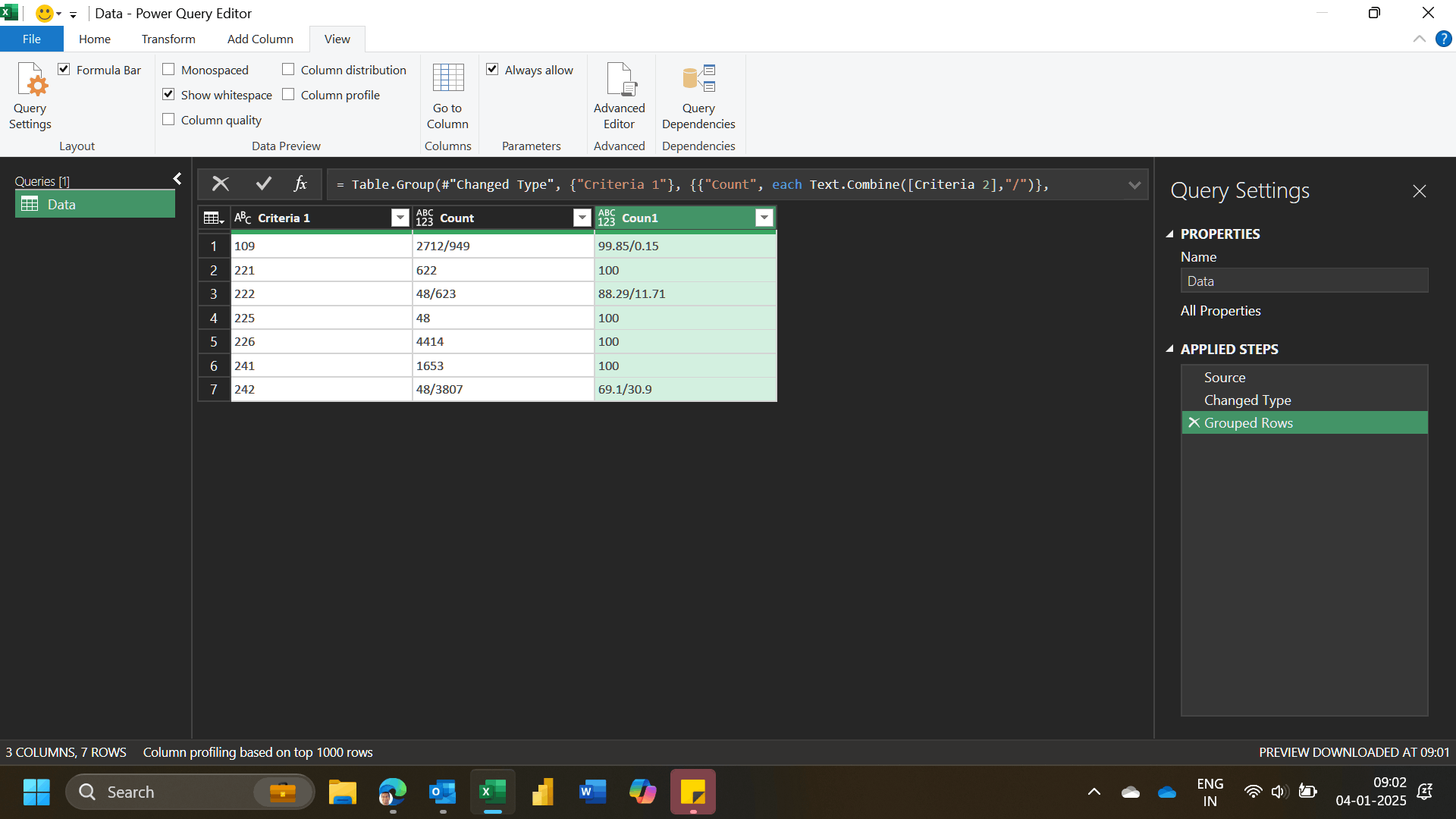Click the volume tray icon
This screenshot has width=1456, height=819.
click(1280, 792)
